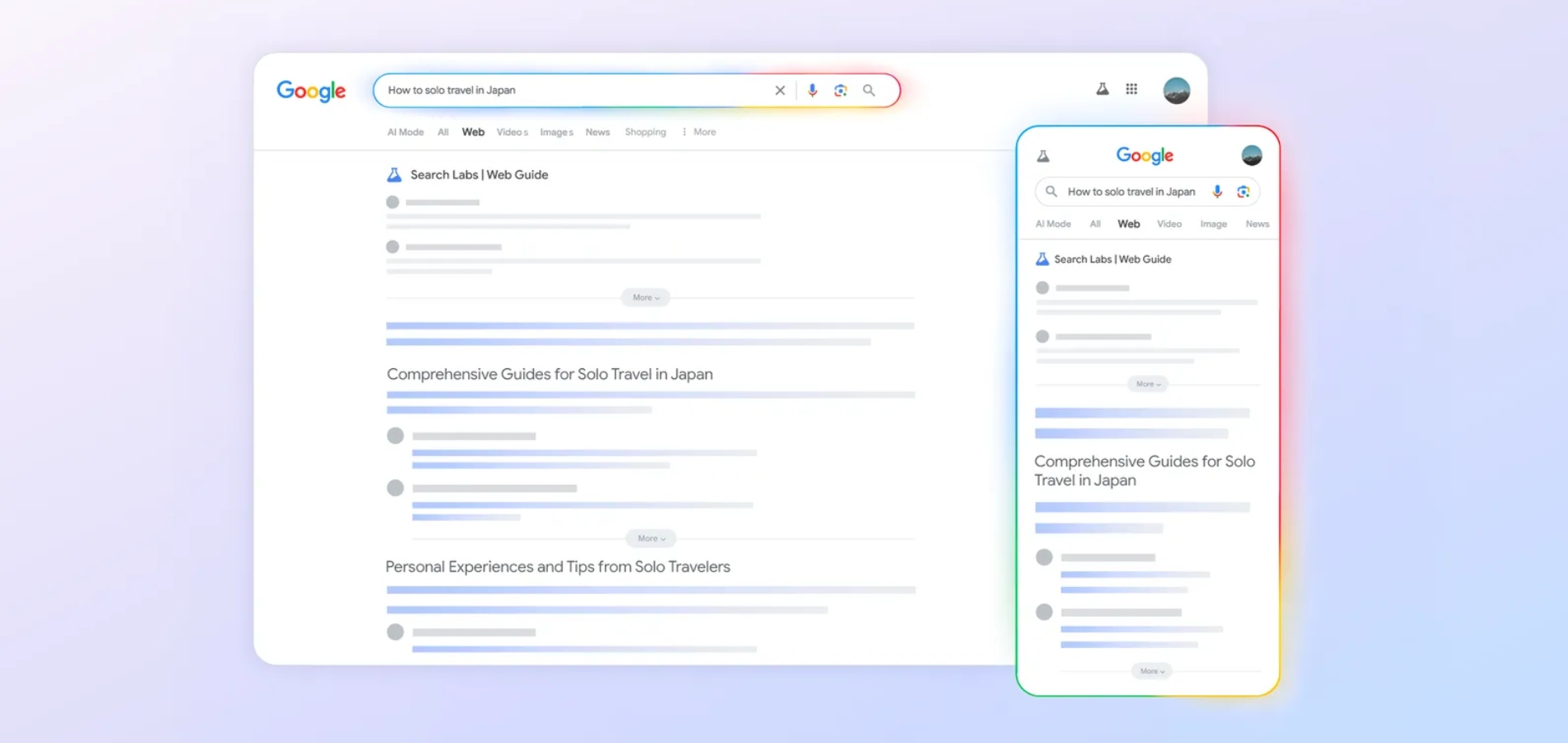Start voice search in mobile search bar
1568x743 pixels.
(x=1217, y=192)
